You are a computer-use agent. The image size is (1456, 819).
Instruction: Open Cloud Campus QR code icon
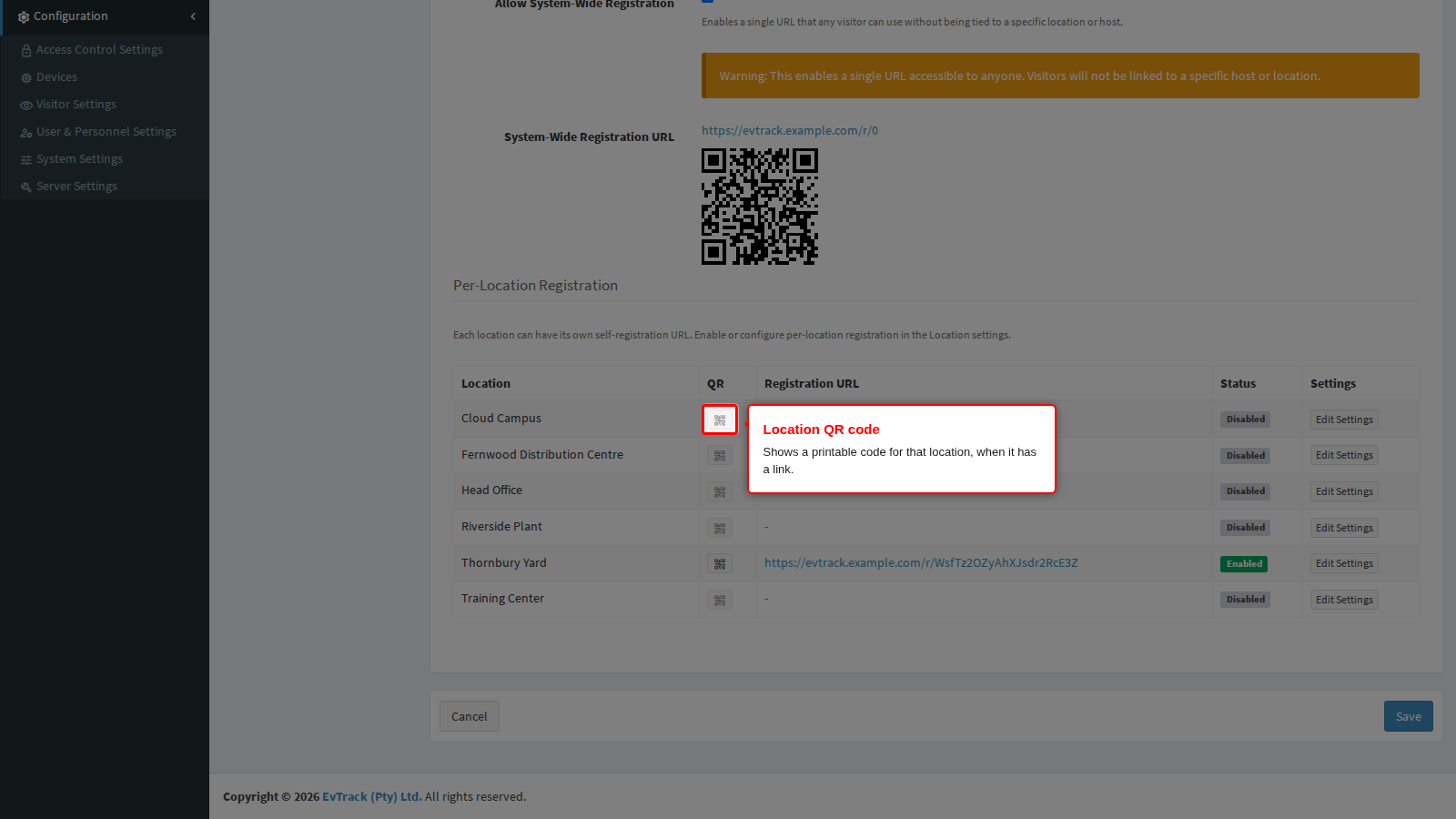[x=720, y=420]
